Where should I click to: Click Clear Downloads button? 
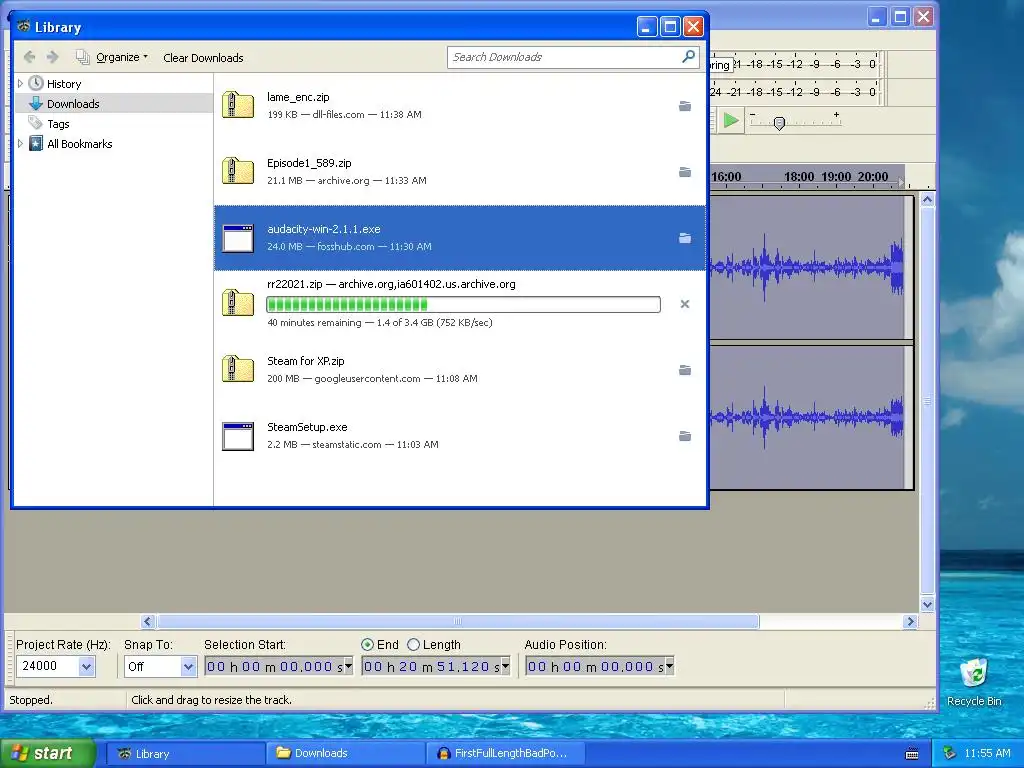pos(203,57)
